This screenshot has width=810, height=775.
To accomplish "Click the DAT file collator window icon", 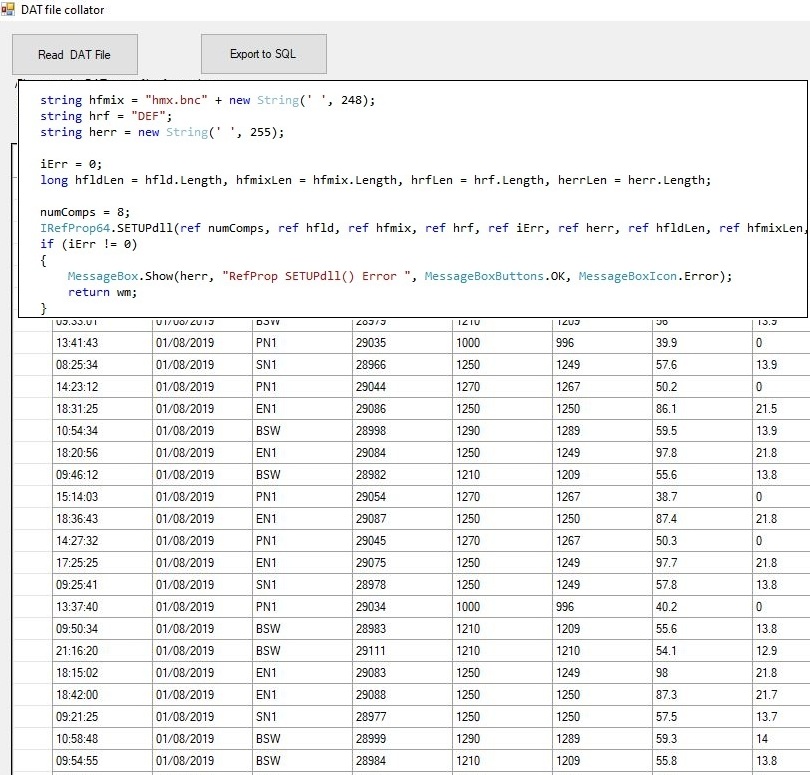I will [9, 9].
